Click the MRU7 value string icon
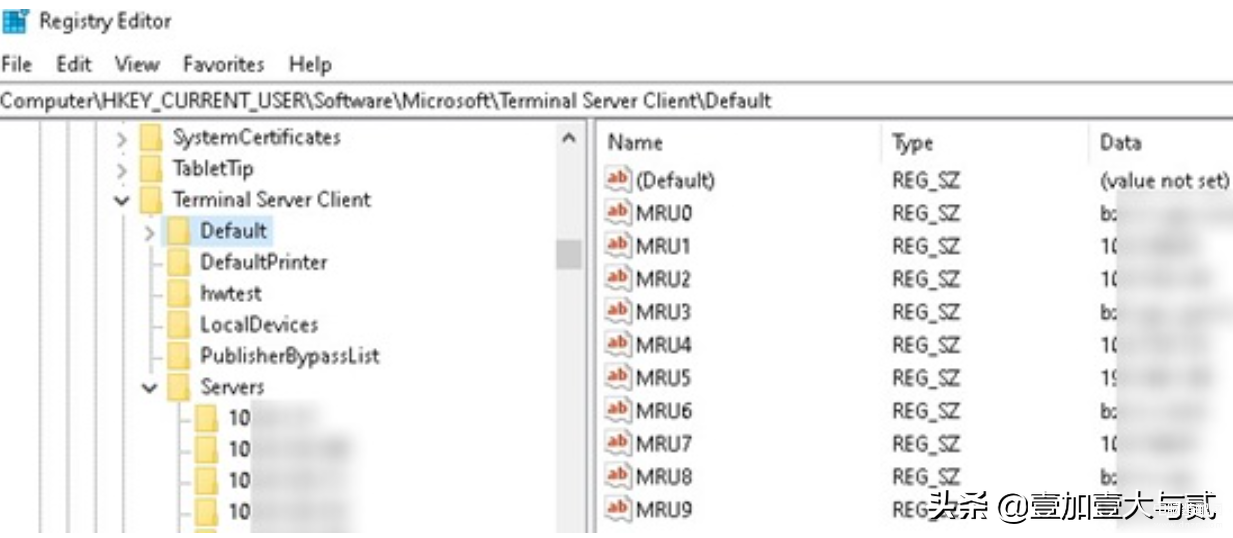 click(x=618, y=444)
